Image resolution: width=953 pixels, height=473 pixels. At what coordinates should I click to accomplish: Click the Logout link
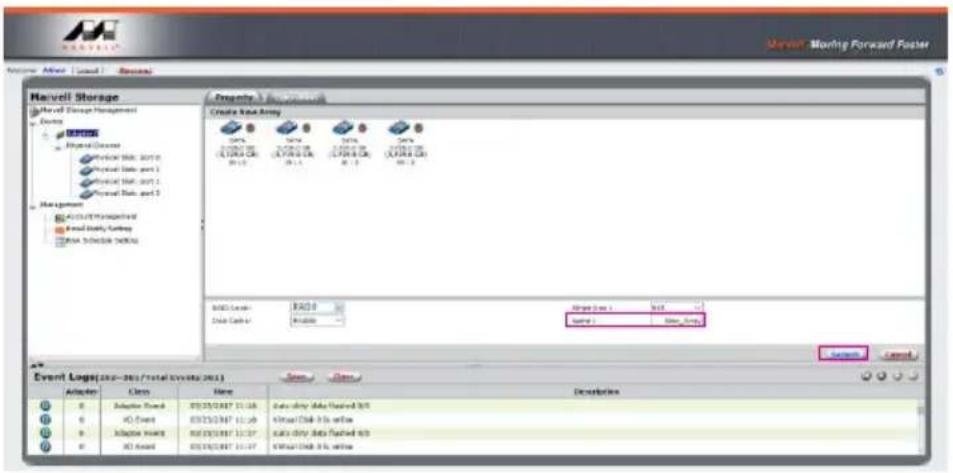click(x=89, y=71)
